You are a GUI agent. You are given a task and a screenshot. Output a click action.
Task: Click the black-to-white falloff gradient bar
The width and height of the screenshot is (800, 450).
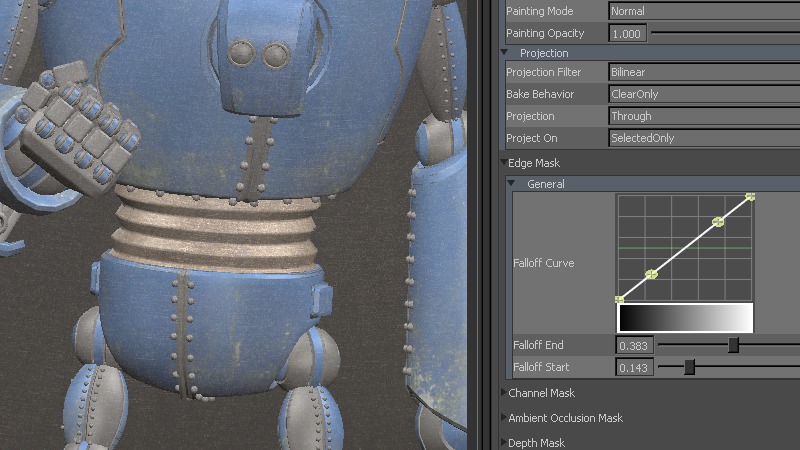point(685,318)
